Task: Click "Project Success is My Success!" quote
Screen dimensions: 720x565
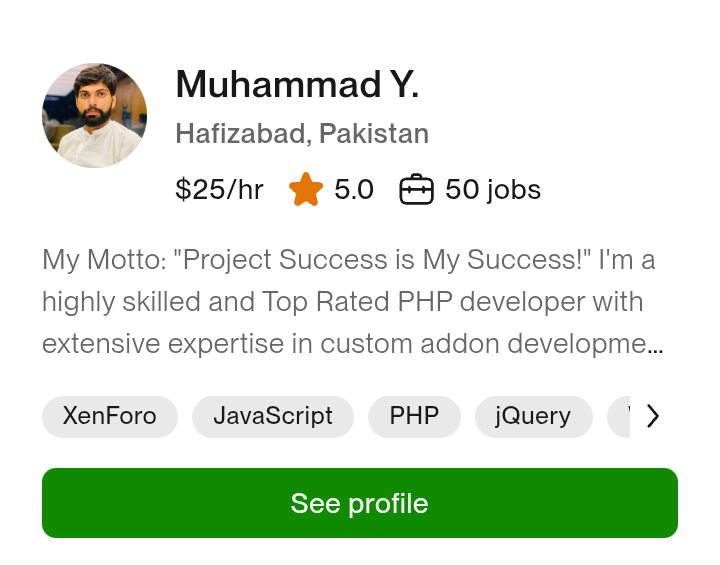Action: [384, 261]
